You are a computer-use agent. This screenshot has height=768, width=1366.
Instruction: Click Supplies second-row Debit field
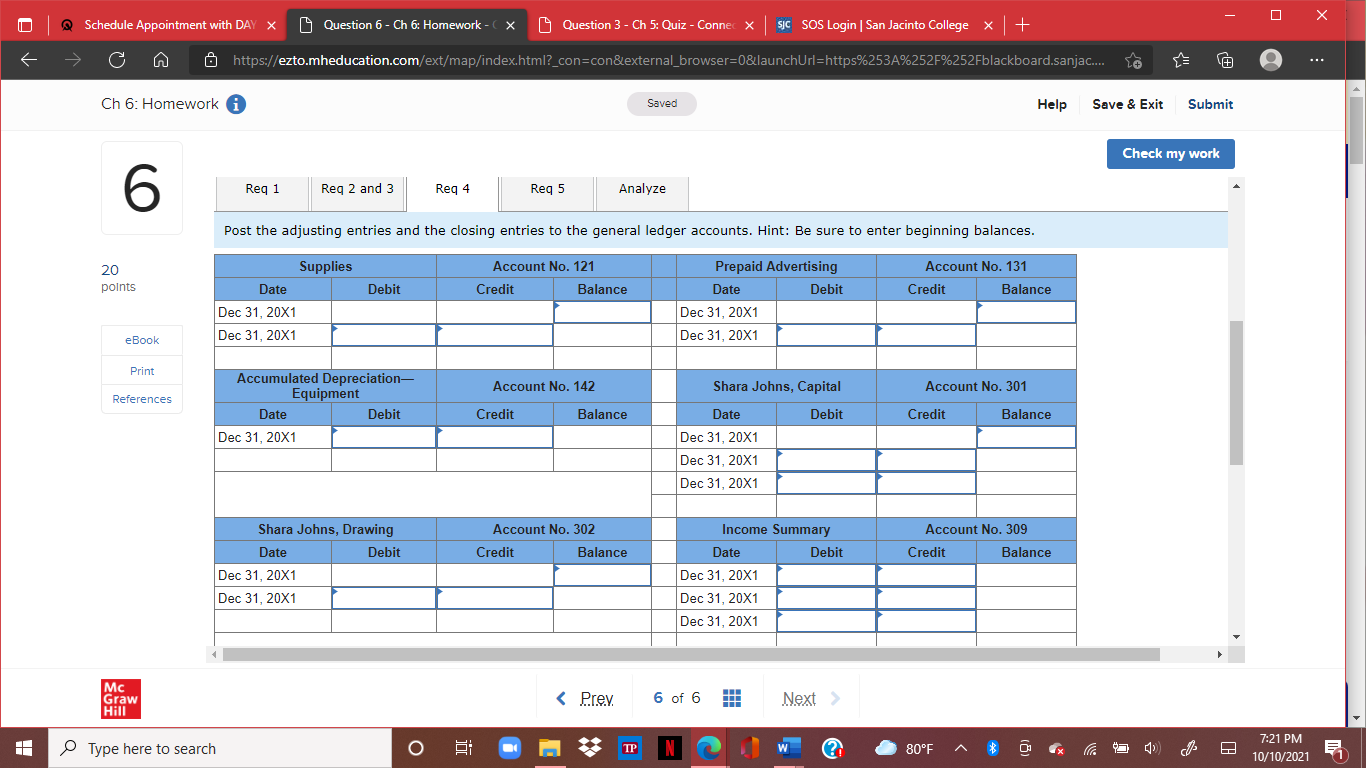pos(384,336)
